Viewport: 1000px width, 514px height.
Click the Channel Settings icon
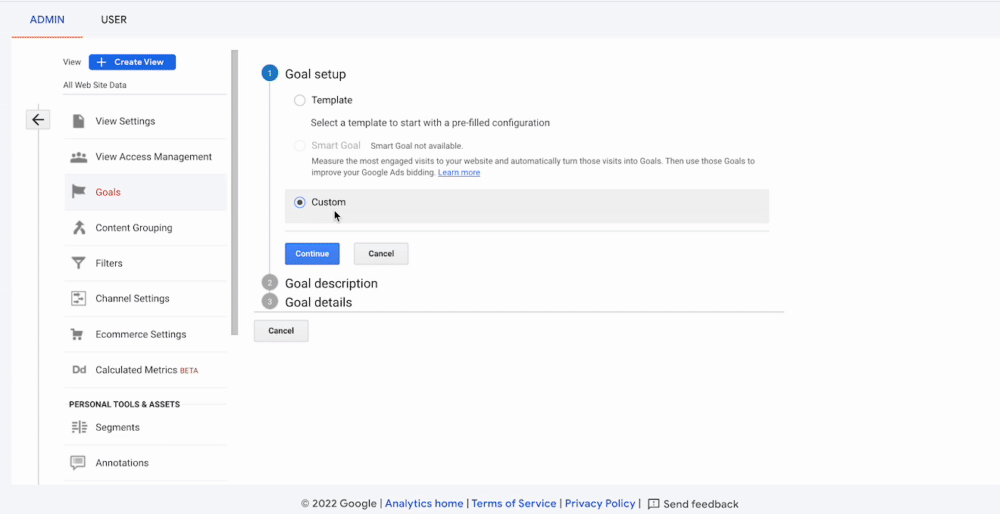[x=78, y=299]
